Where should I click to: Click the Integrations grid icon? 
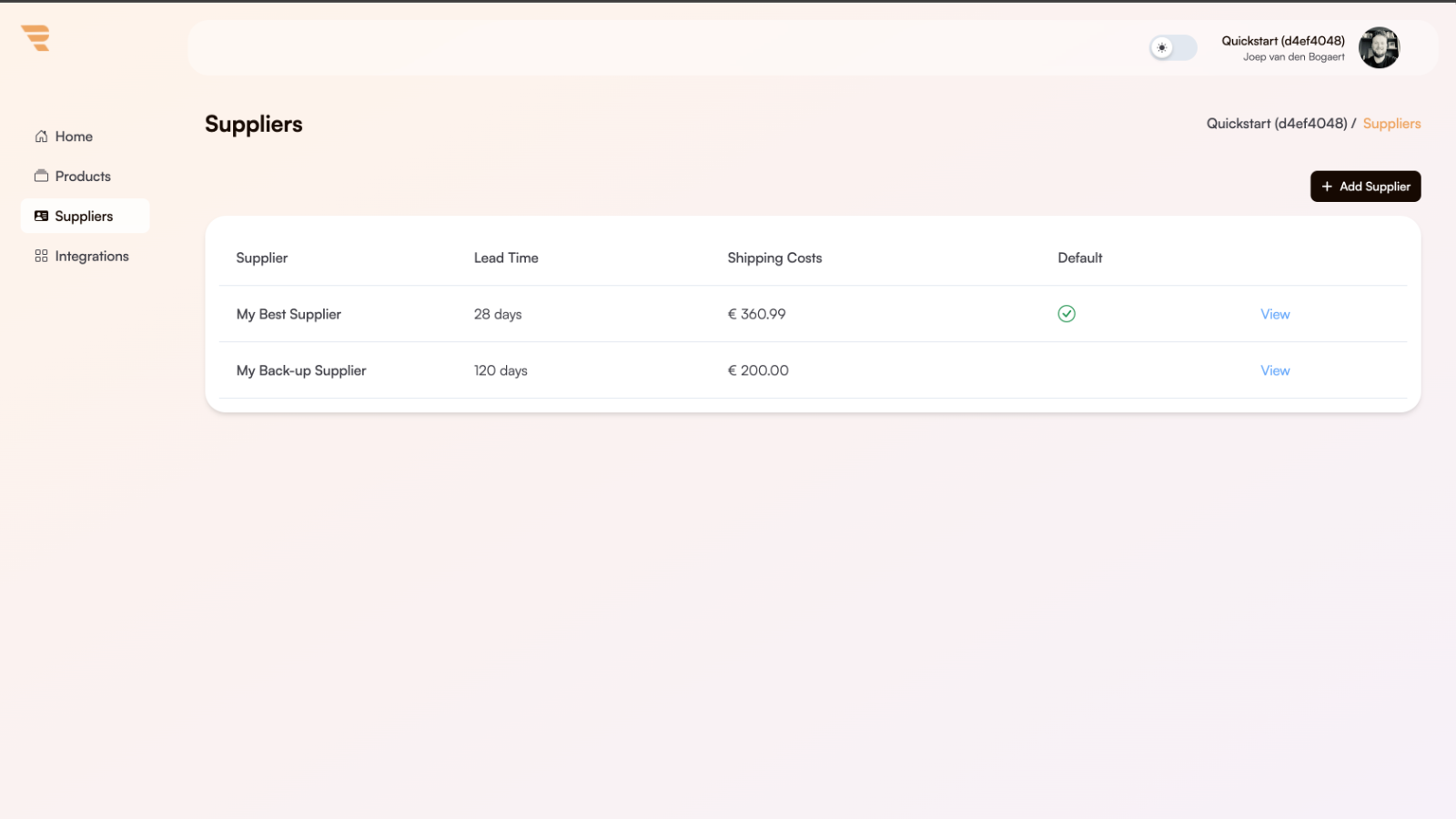click(40, 256)
